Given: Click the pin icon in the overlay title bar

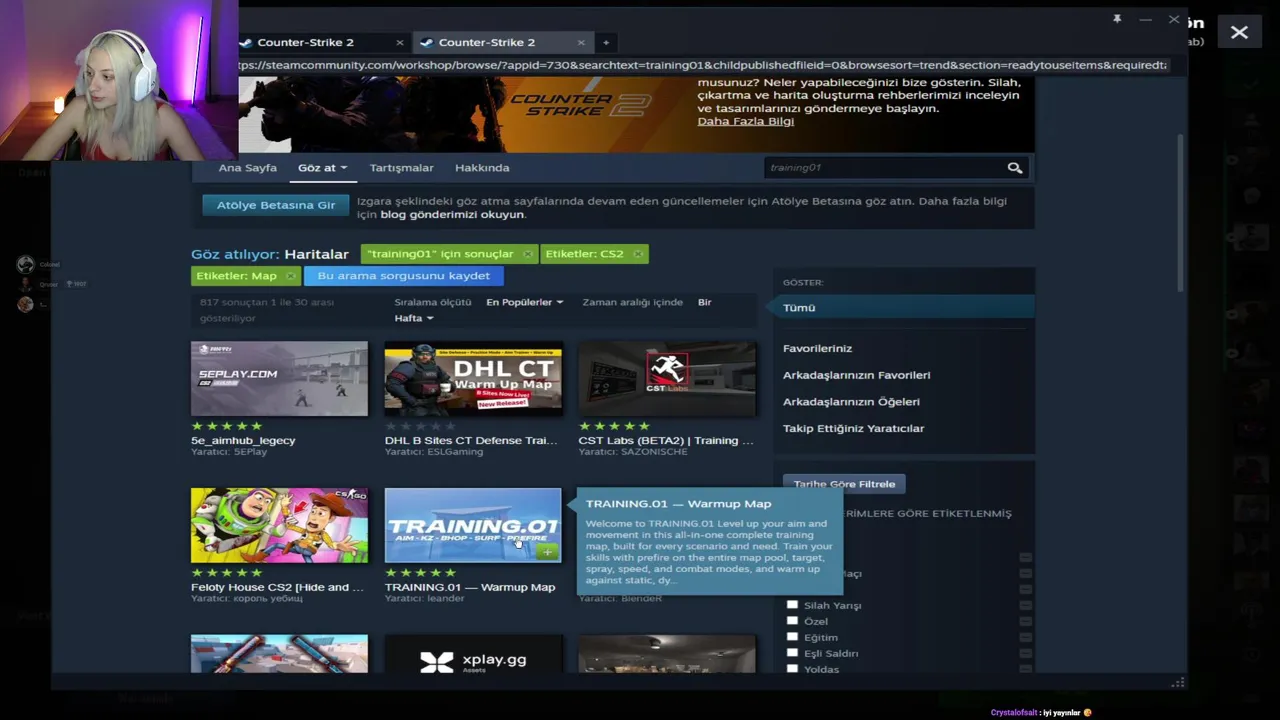Looking at the screenshot, I should pyautogui.click(x=1117, y=19).
